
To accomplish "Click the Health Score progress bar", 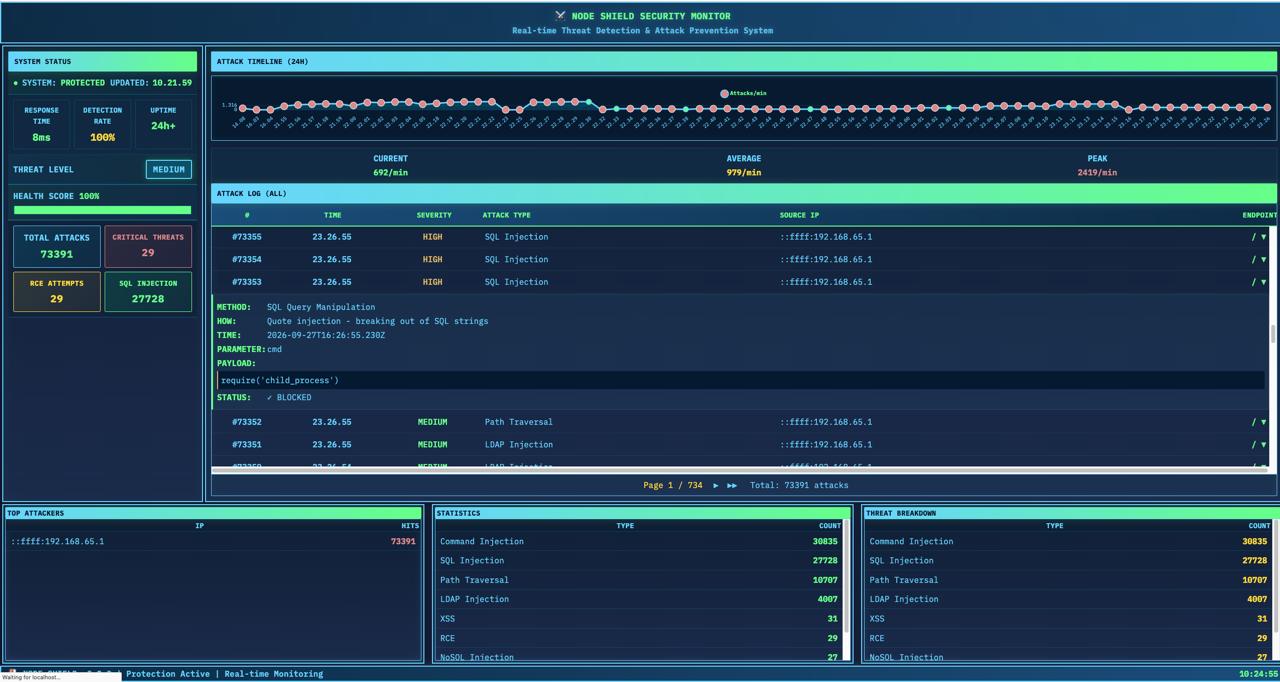I will point(102,210).
